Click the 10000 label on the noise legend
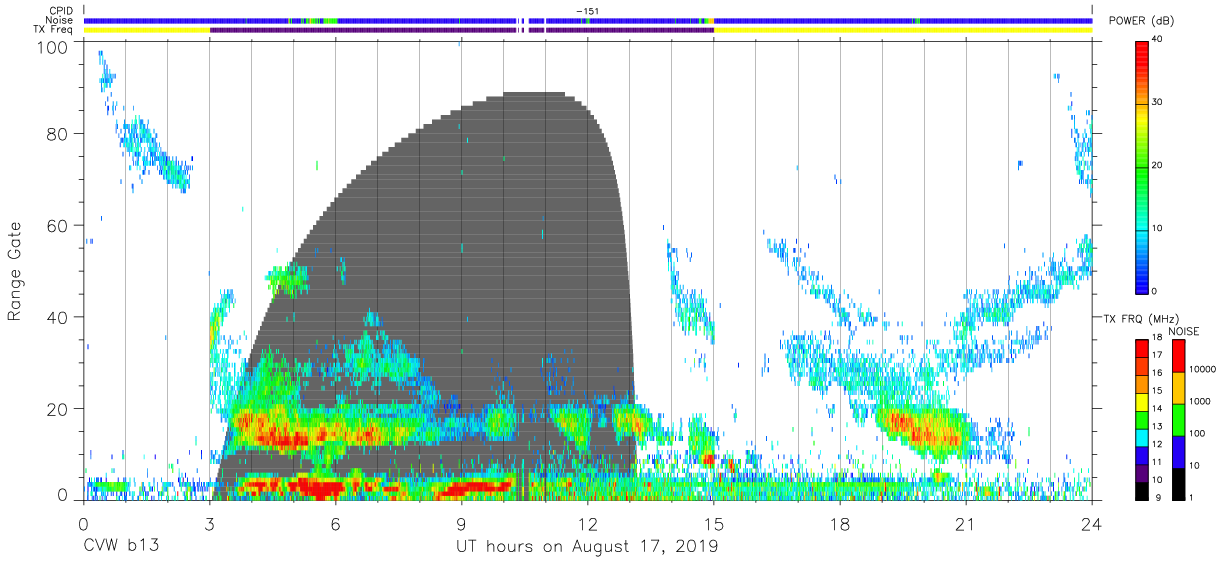 pyautogui.click(x=1203, y=369)
